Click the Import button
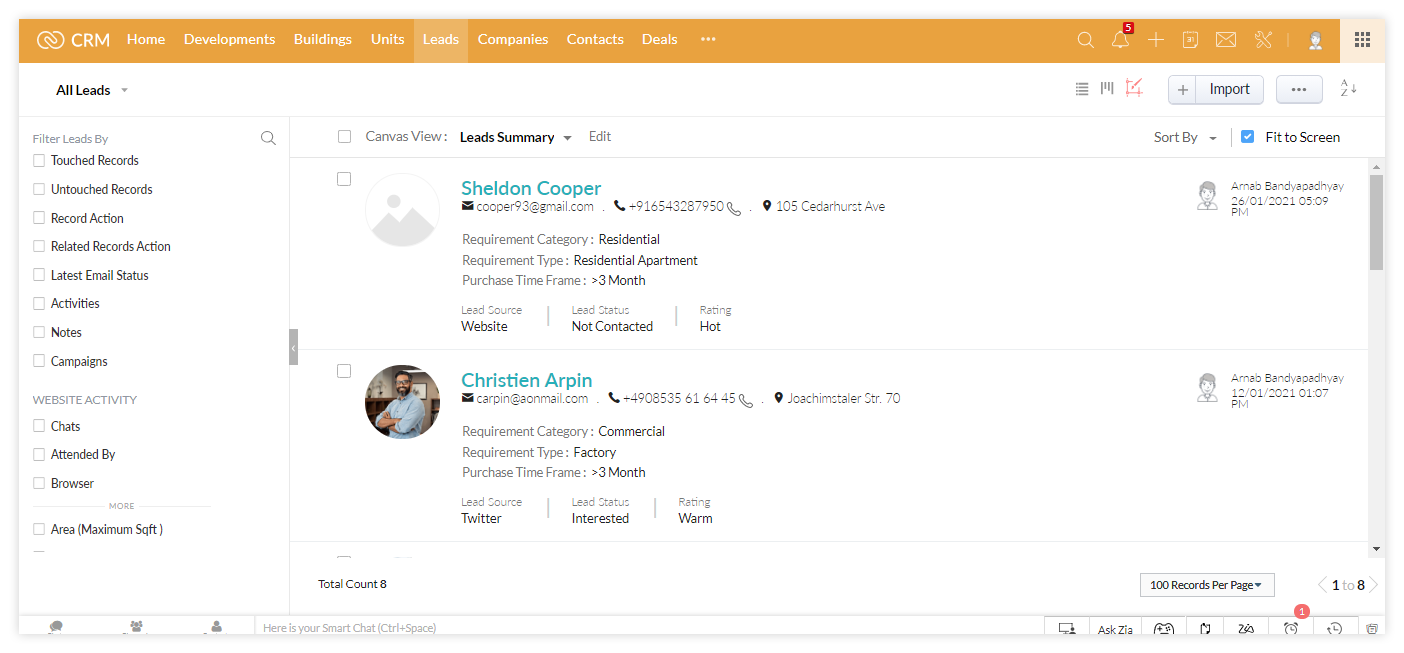 [1230, 89]
